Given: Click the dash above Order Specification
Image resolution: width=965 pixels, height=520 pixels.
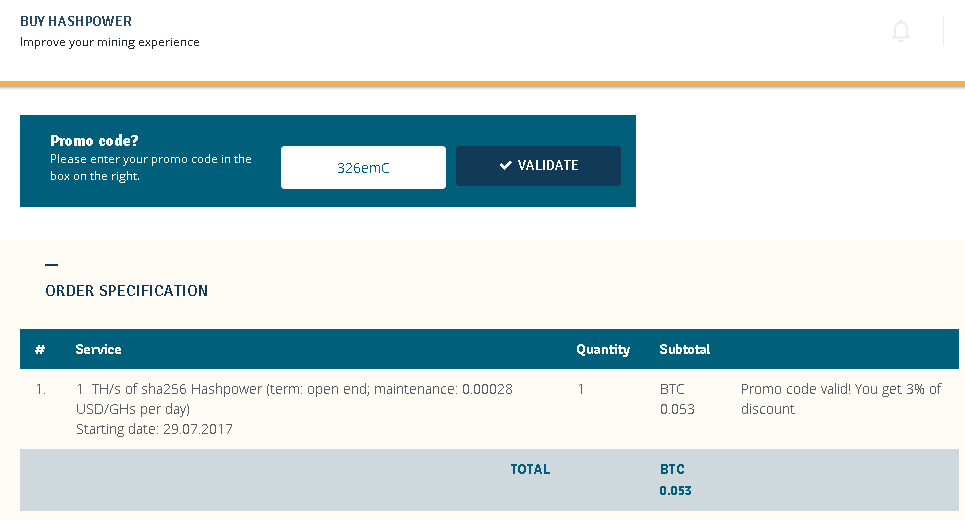Looking at the screenshot, I should click(x=52, y=265).
